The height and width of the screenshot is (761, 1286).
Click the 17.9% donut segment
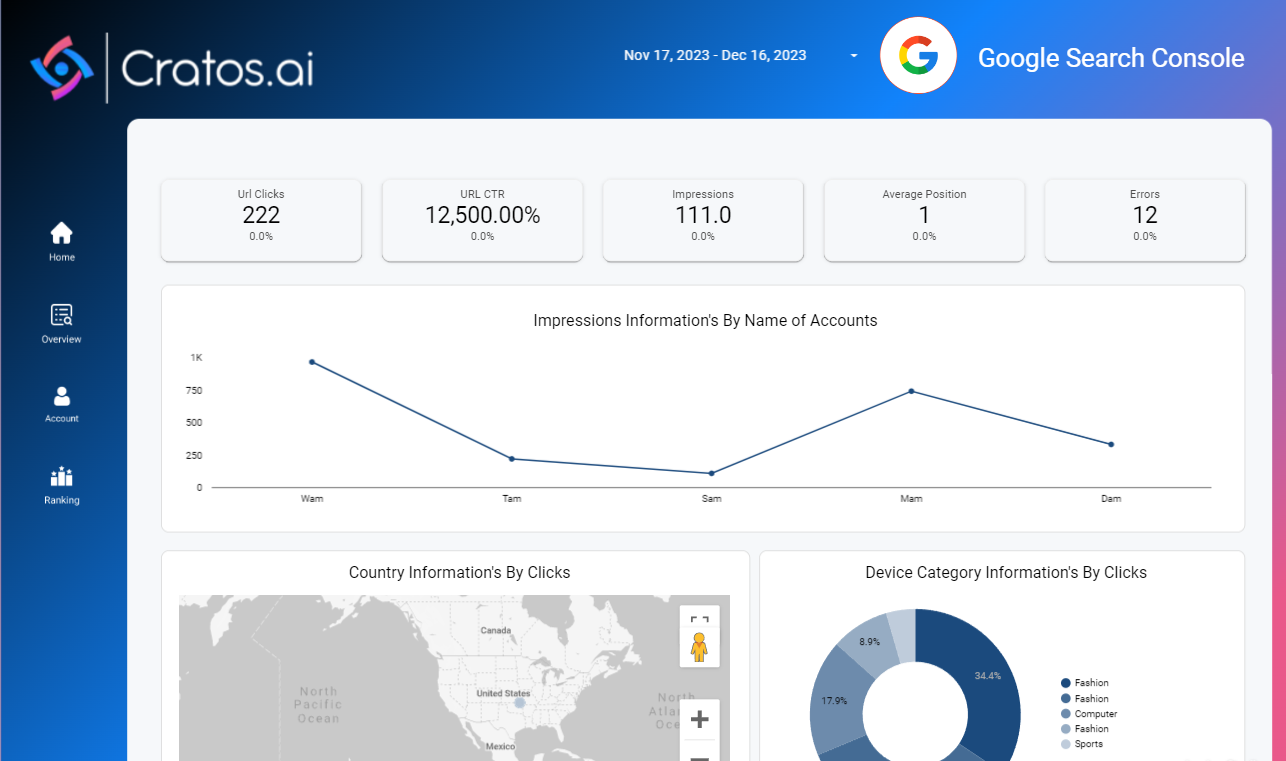pos(834,700)
